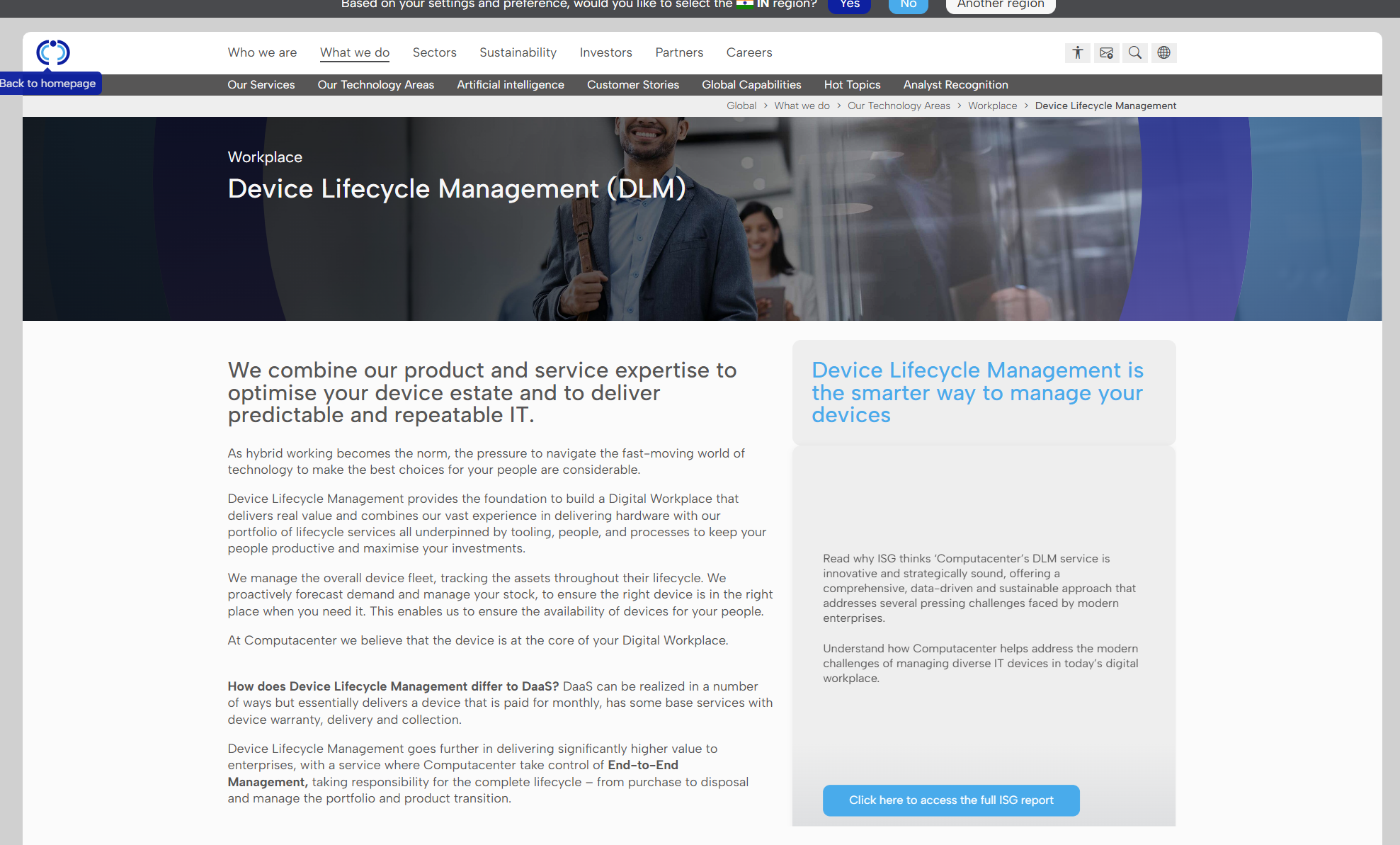Screen dimensions: 1400x845
Task: Click the heading "We combine our product and service expertise"
Action: [x=482, y=392]
